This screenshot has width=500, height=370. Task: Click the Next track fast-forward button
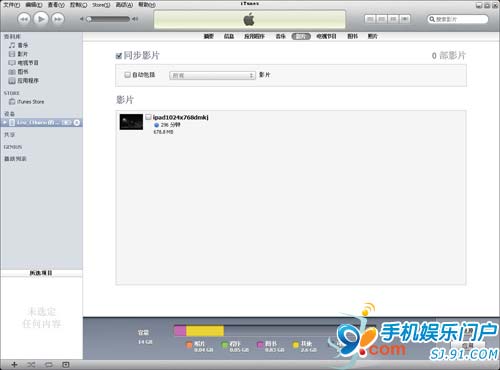coord(58,19)
